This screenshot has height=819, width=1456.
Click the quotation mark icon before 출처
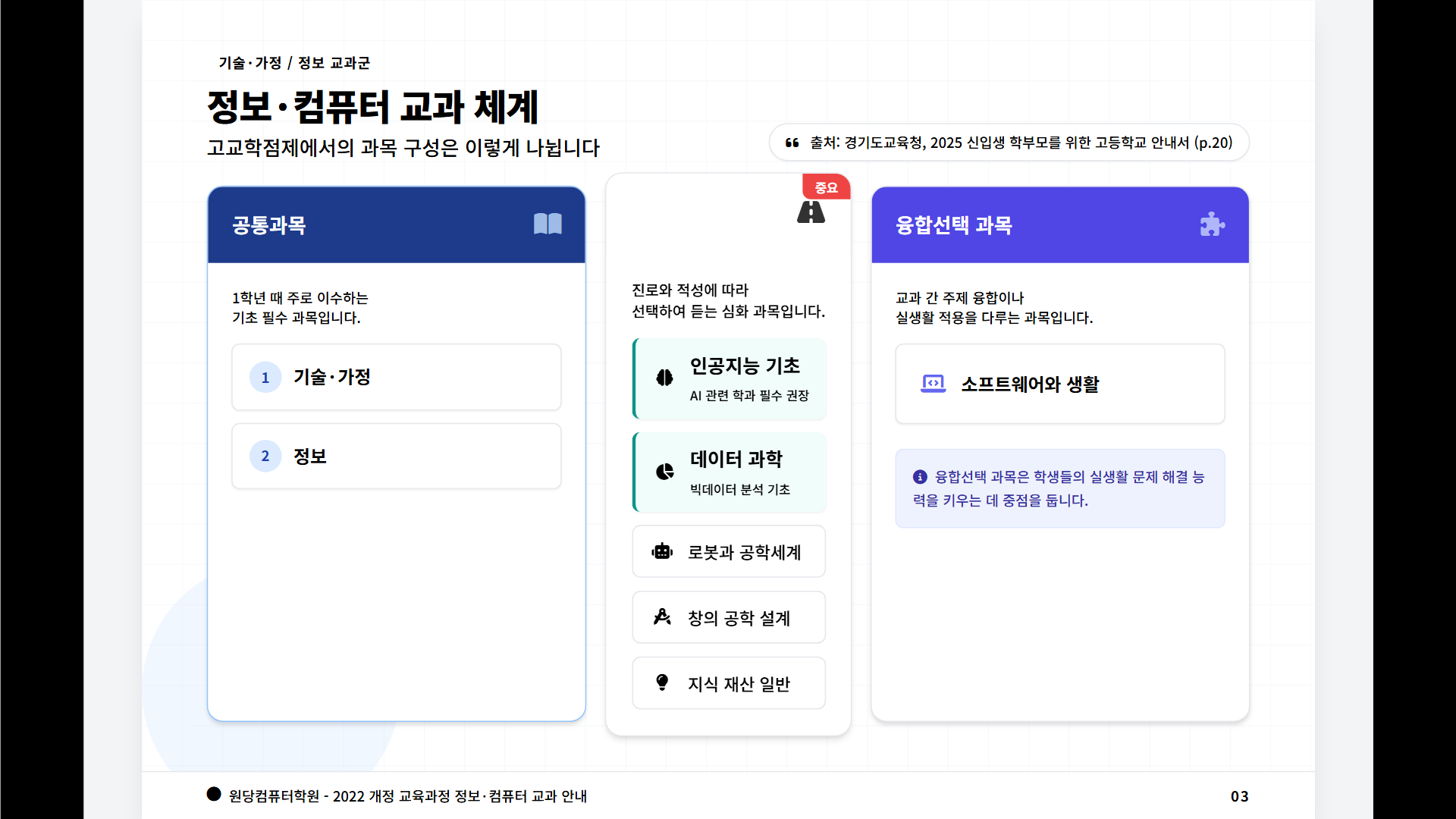[792, 143]
